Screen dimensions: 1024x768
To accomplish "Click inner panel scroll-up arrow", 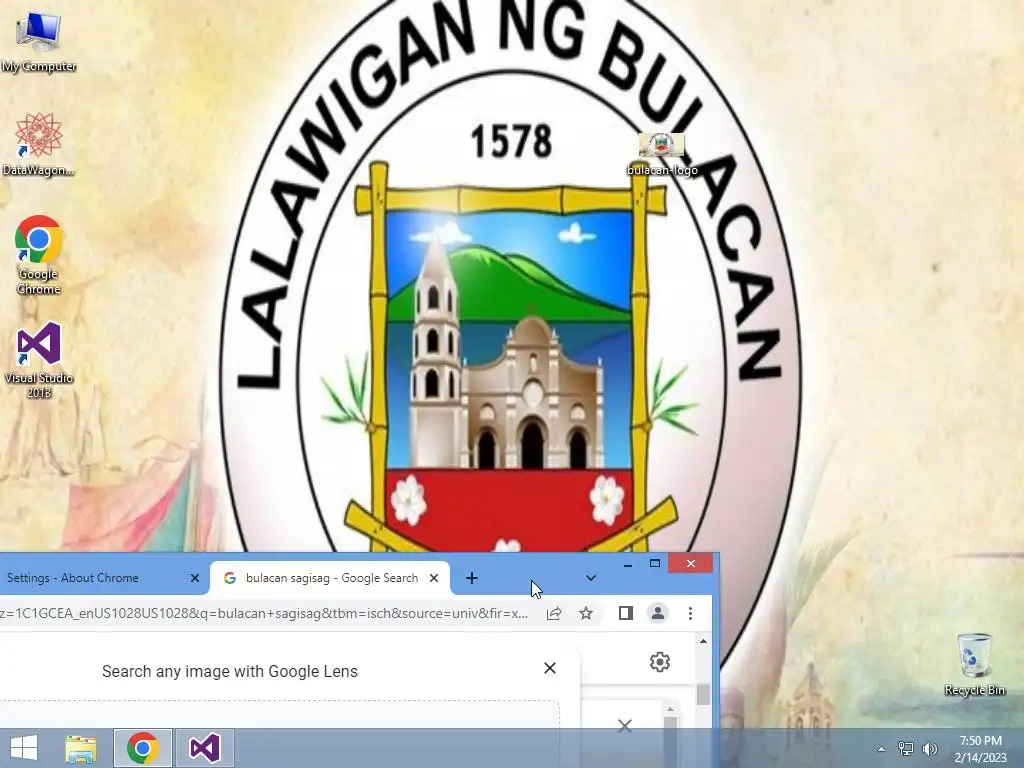I will coord(670,709).
